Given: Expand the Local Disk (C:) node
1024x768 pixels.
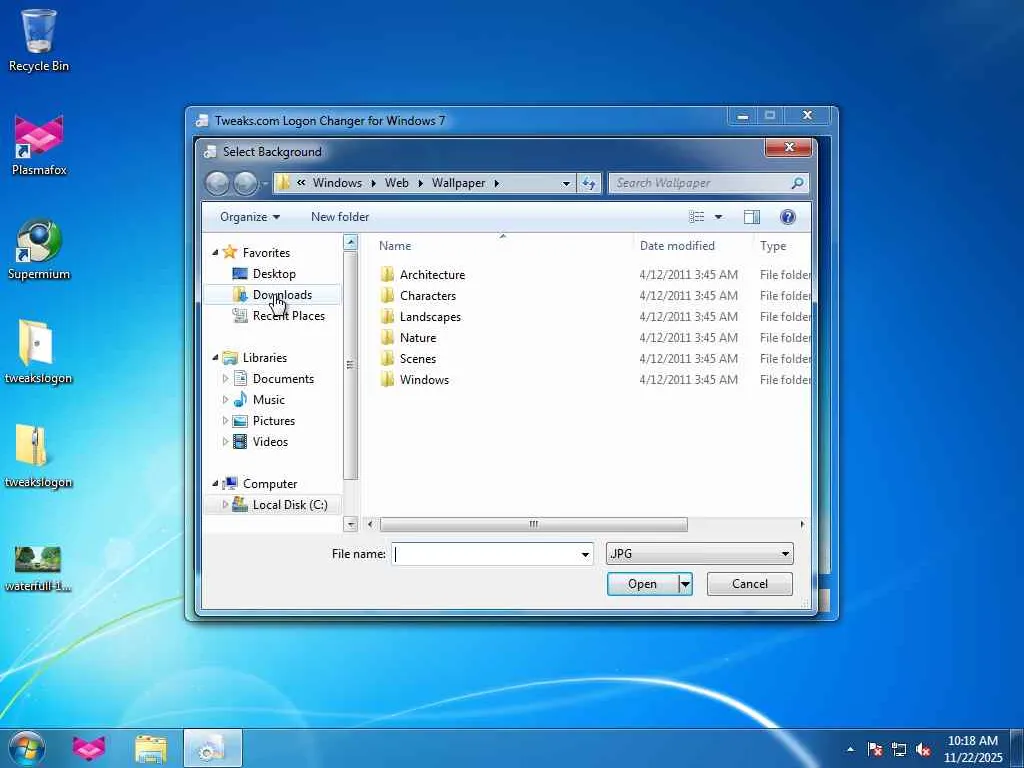Looking at the screenshot, I should pyautogui.click(x=225, y=505).
